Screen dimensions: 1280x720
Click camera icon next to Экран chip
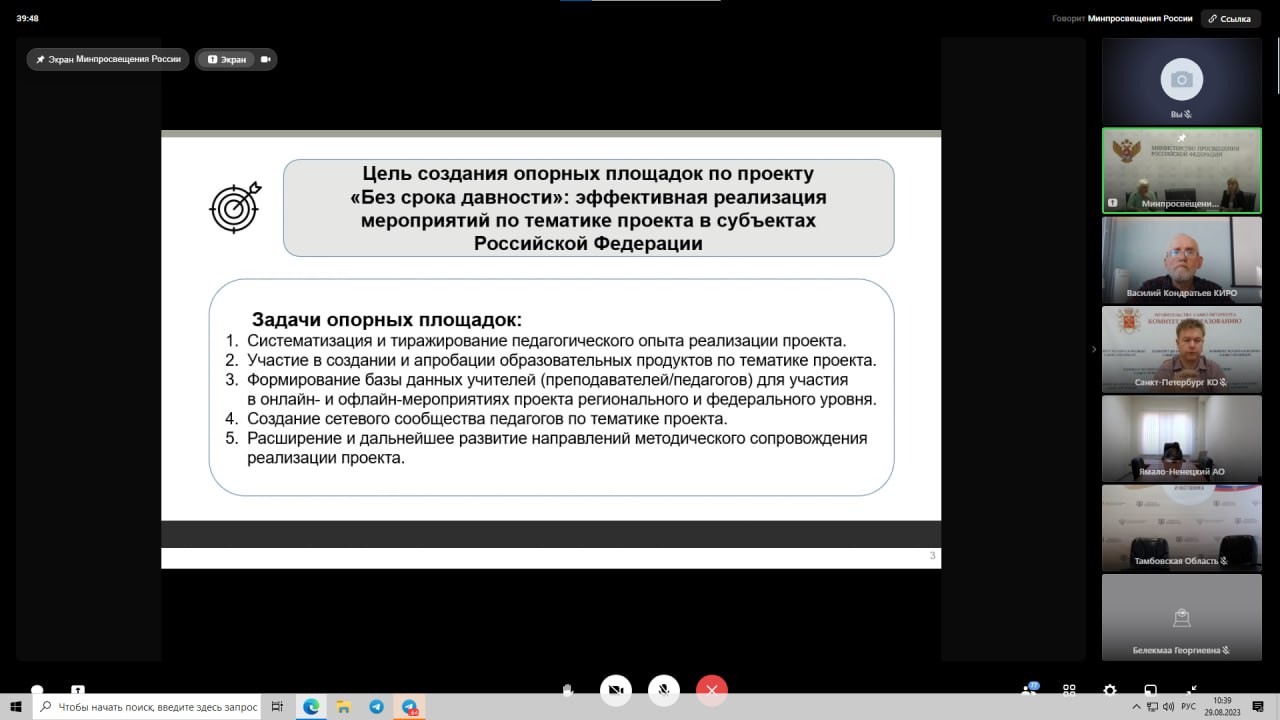[266, 59]
